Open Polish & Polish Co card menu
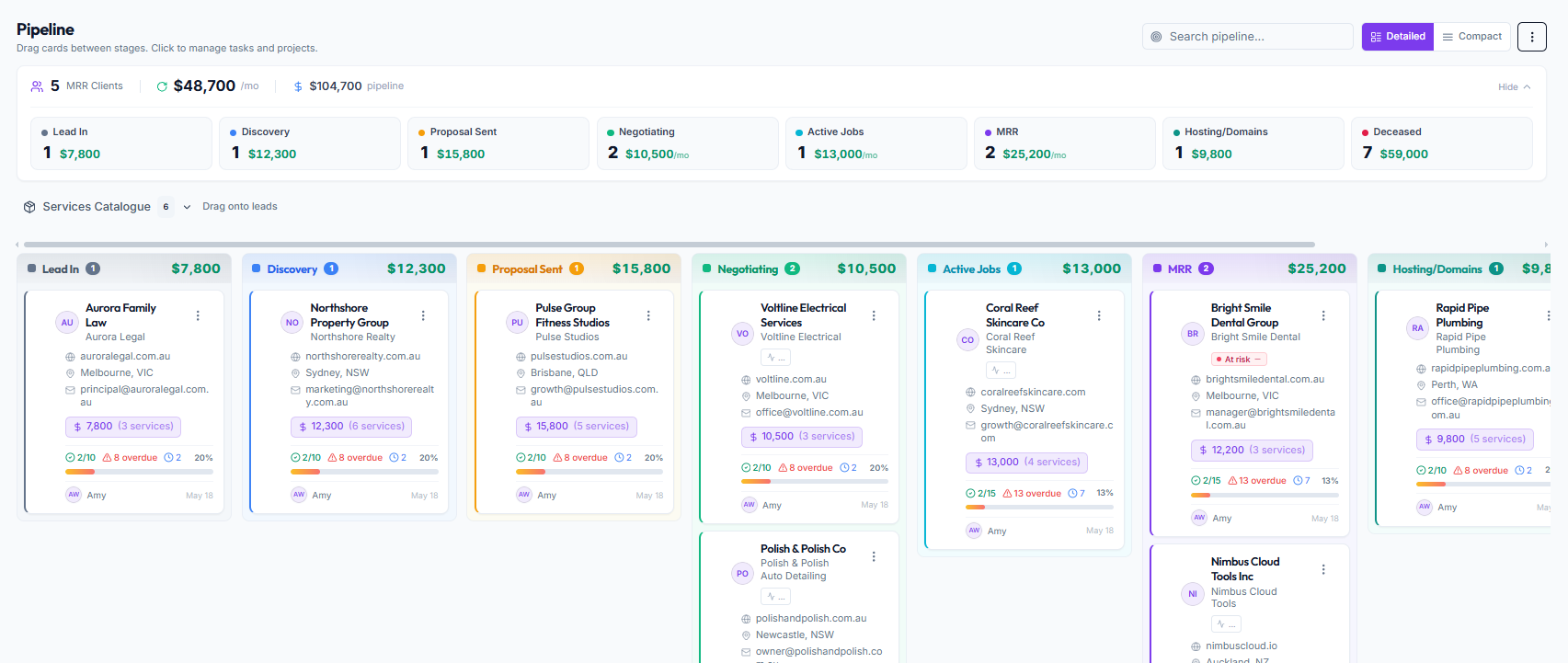The image size is (1568, 663). (x=874, y=556)
